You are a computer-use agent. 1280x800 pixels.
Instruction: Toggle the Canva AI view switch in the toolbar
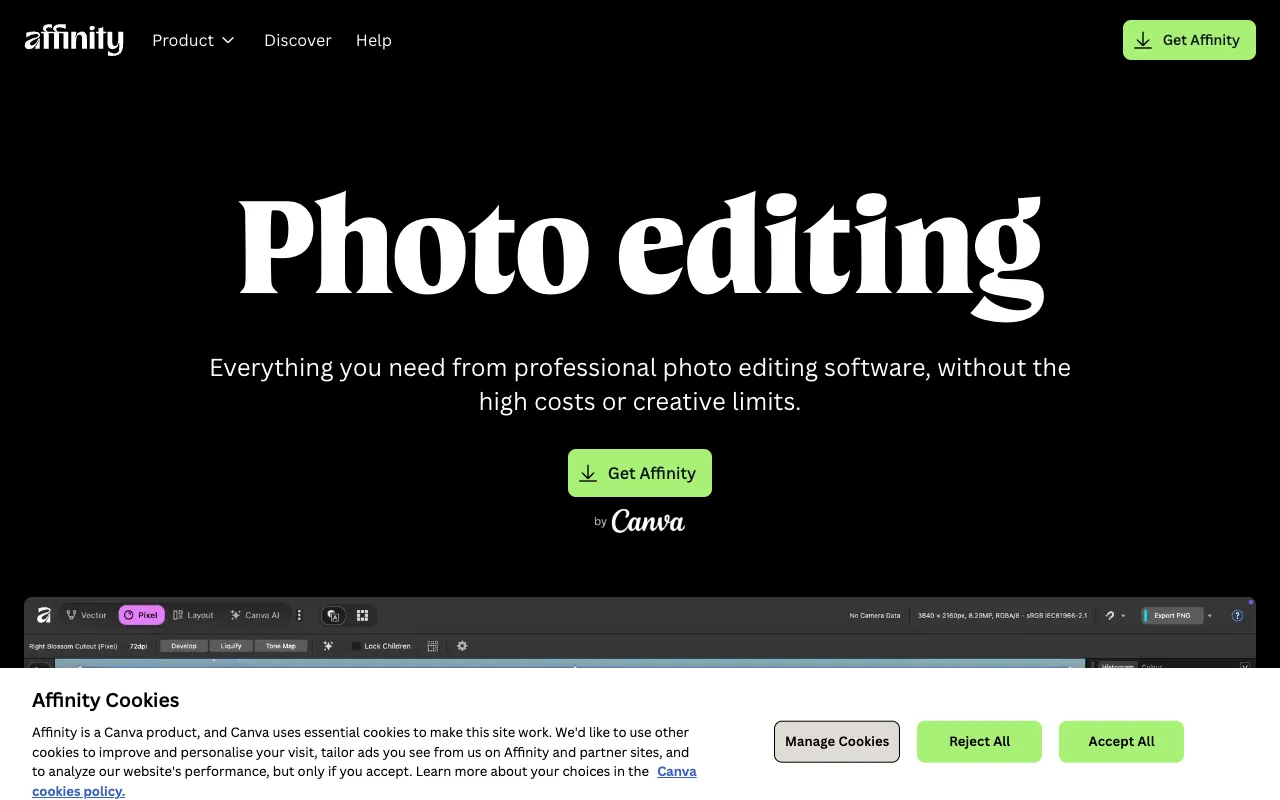333,615
